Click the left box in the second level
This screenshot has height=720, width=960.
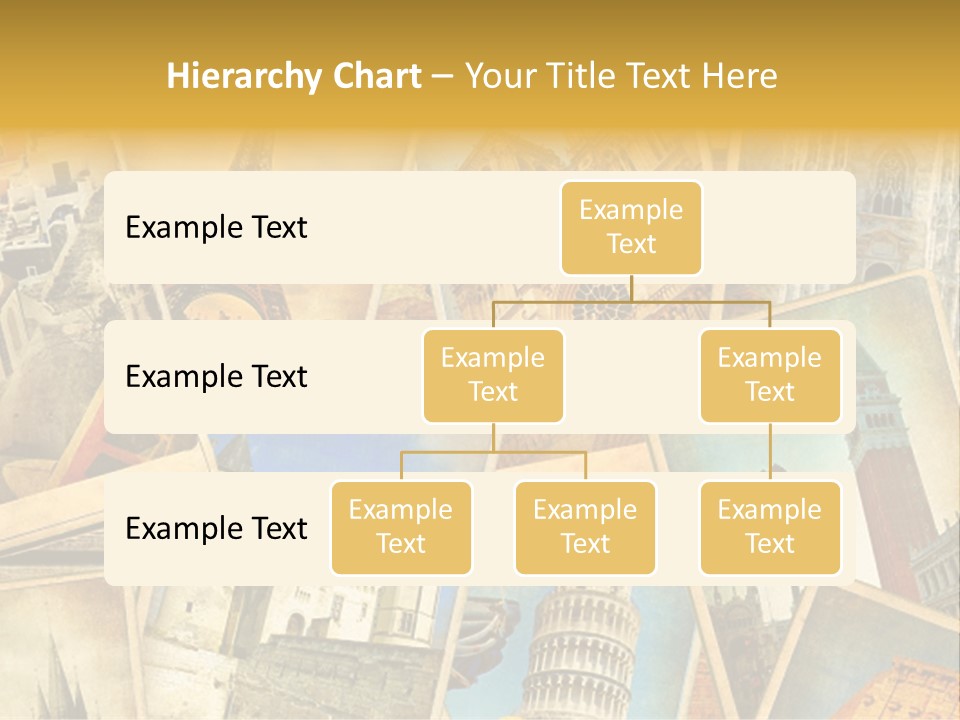(x=493, y=375)
